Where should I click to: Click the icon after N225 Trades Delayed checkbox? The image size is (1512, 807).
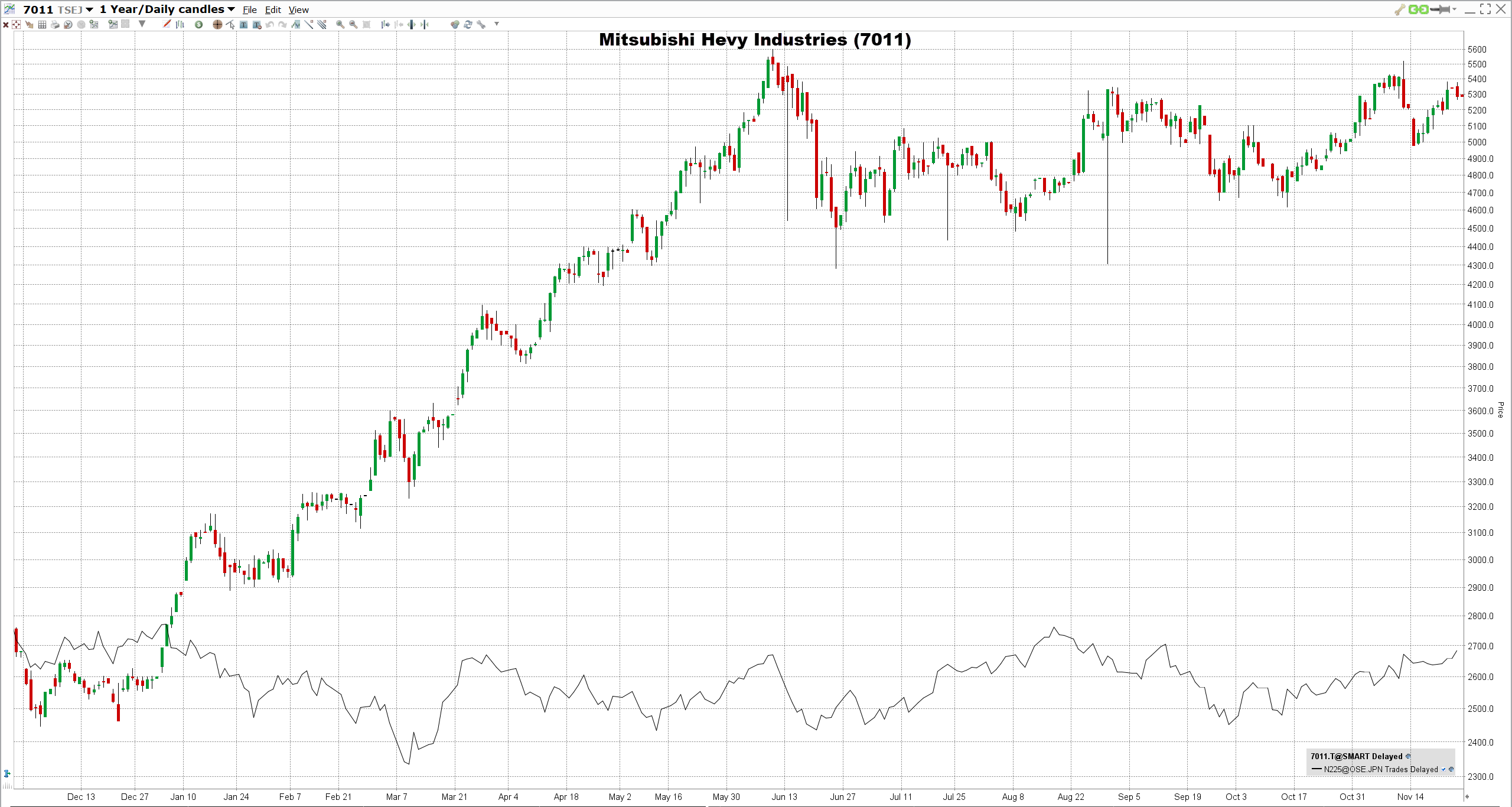click(1451, 769)
